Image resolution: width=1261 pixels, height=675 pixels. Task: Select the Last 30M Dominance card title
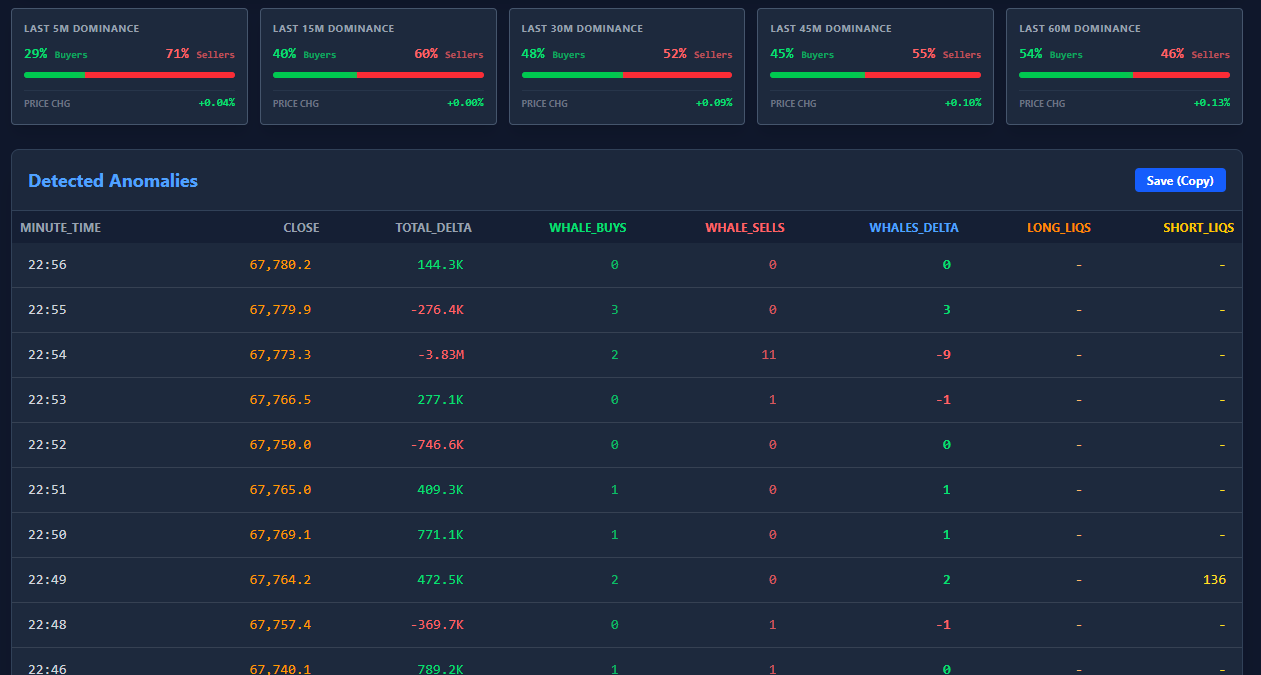[582, 29]
